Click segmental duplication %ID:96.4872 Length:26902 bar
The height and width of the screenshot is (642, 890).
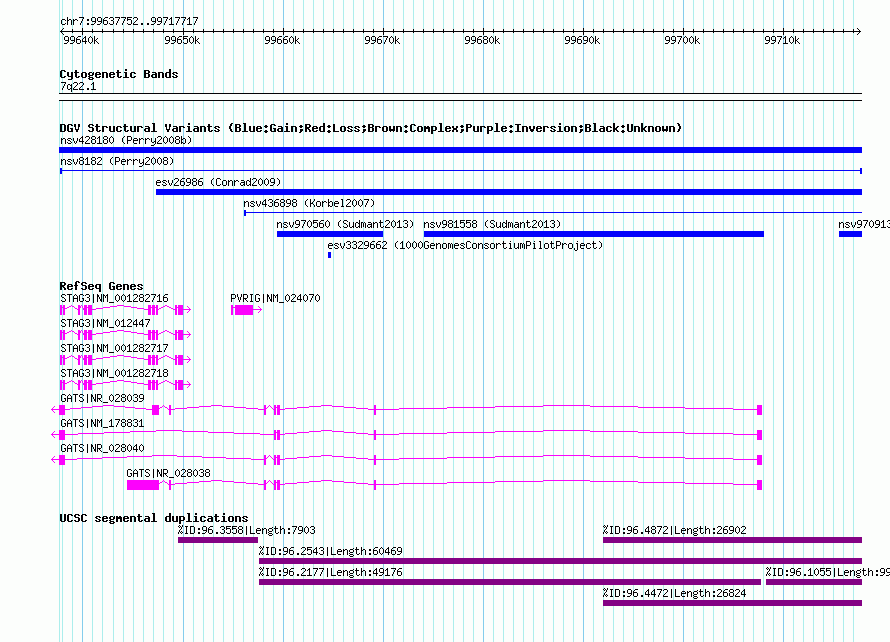click(x=732, y=540)
